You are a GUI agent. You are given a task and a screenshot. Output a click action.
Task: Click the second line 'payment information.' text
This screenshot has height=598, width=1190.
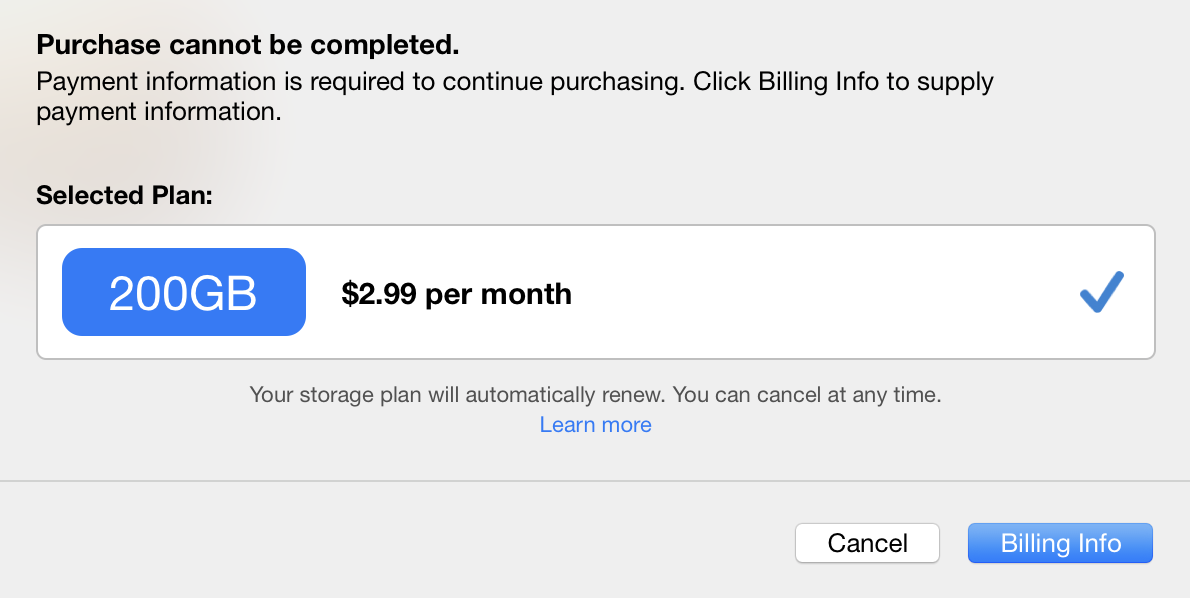158,112
